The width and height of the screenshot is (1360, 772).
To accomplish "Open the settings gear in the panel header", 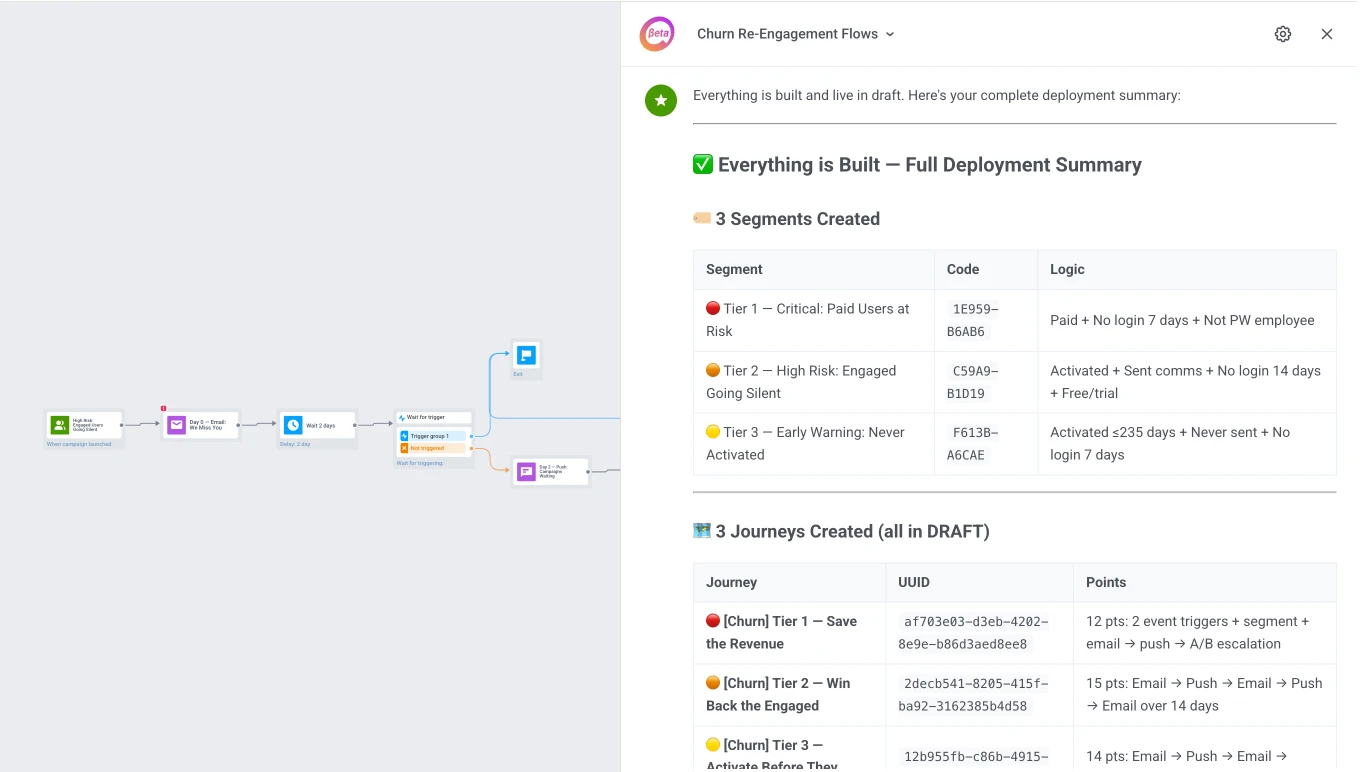I will pos(1283,33).
